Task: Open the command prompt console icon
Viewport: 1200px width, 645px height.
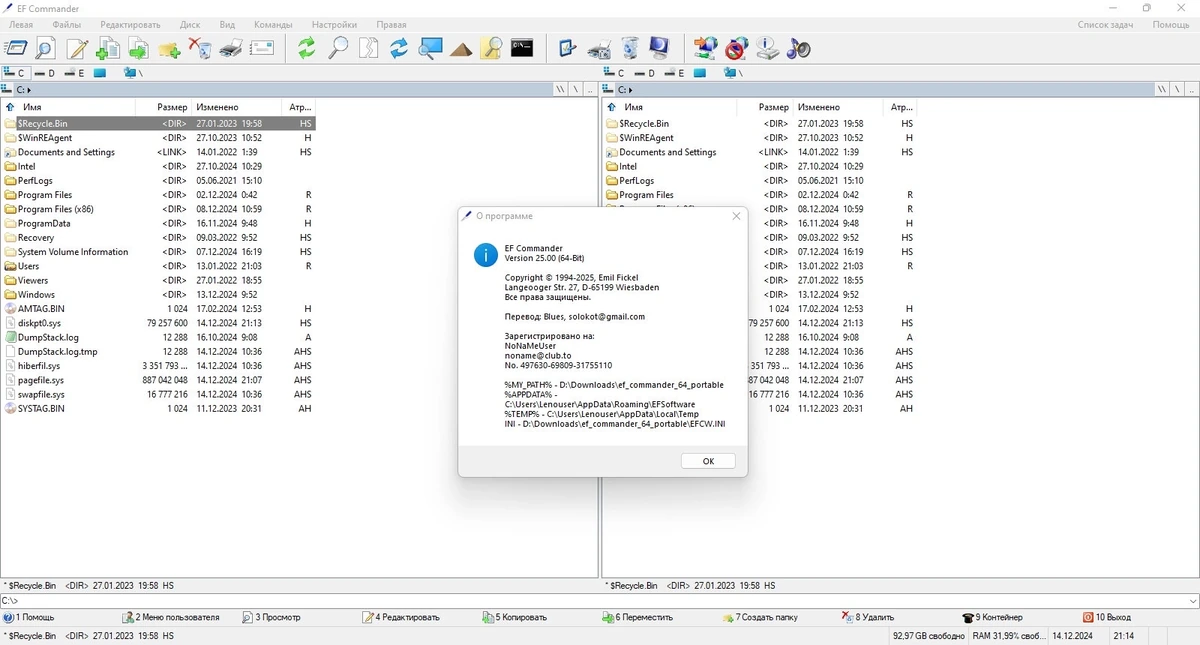Action: coord(522,48)
